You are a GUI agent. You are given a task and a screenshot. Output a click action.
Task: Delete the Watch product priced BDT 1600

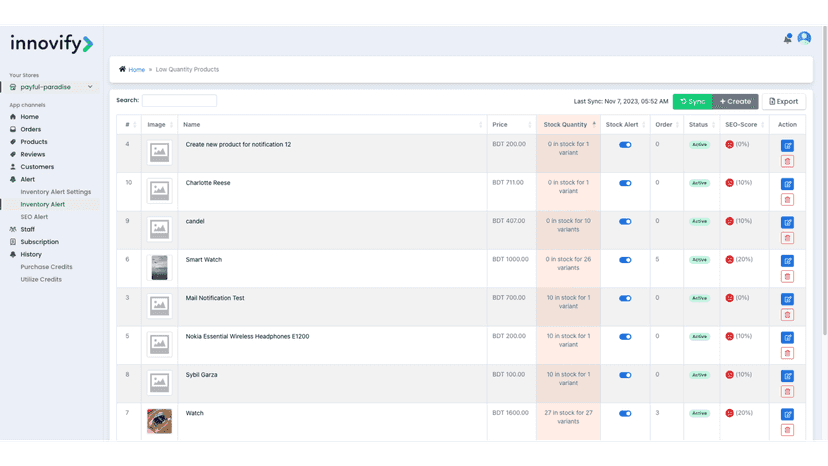(x=787, y=431)
